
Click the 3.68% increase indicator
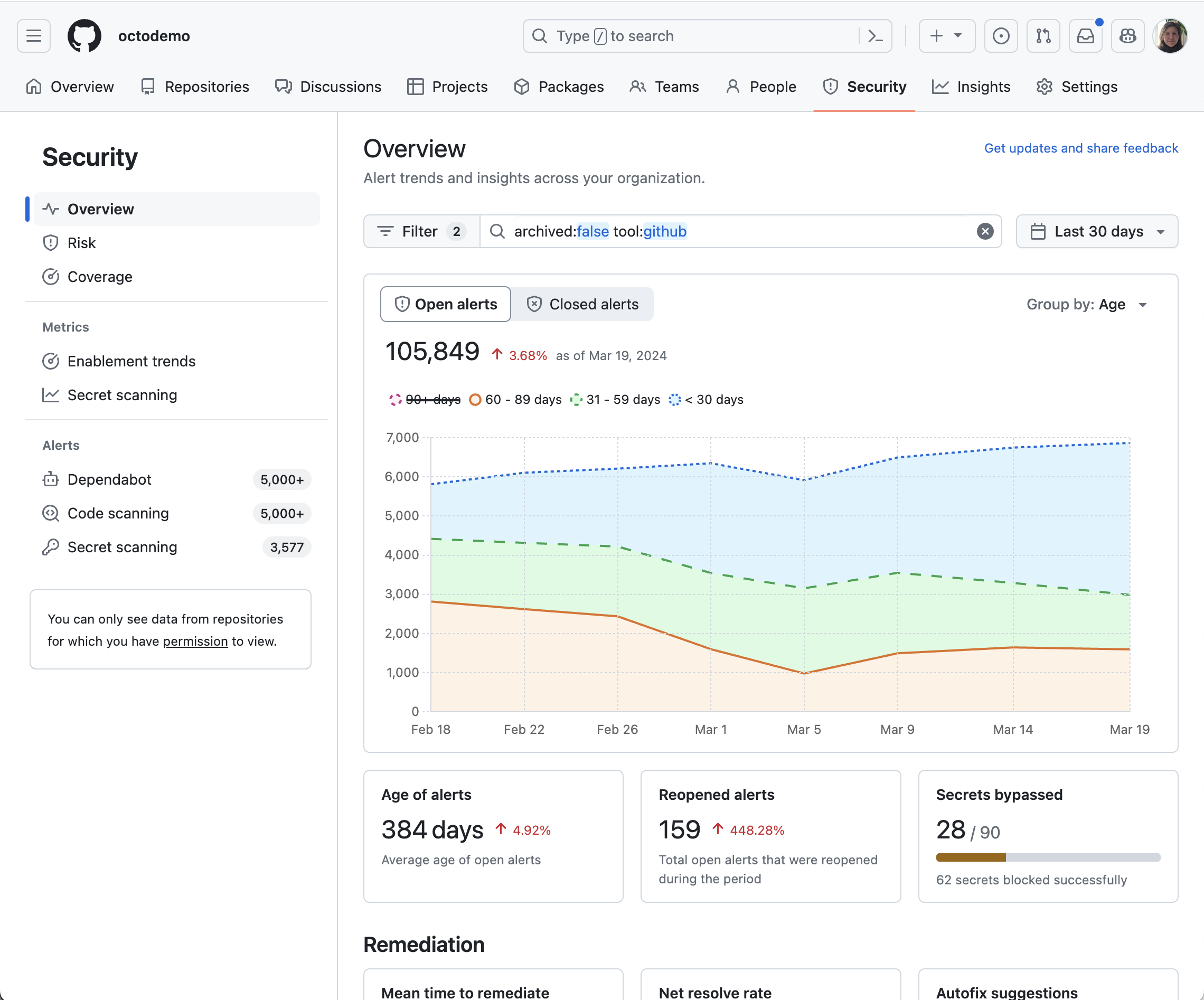point(520,355)
